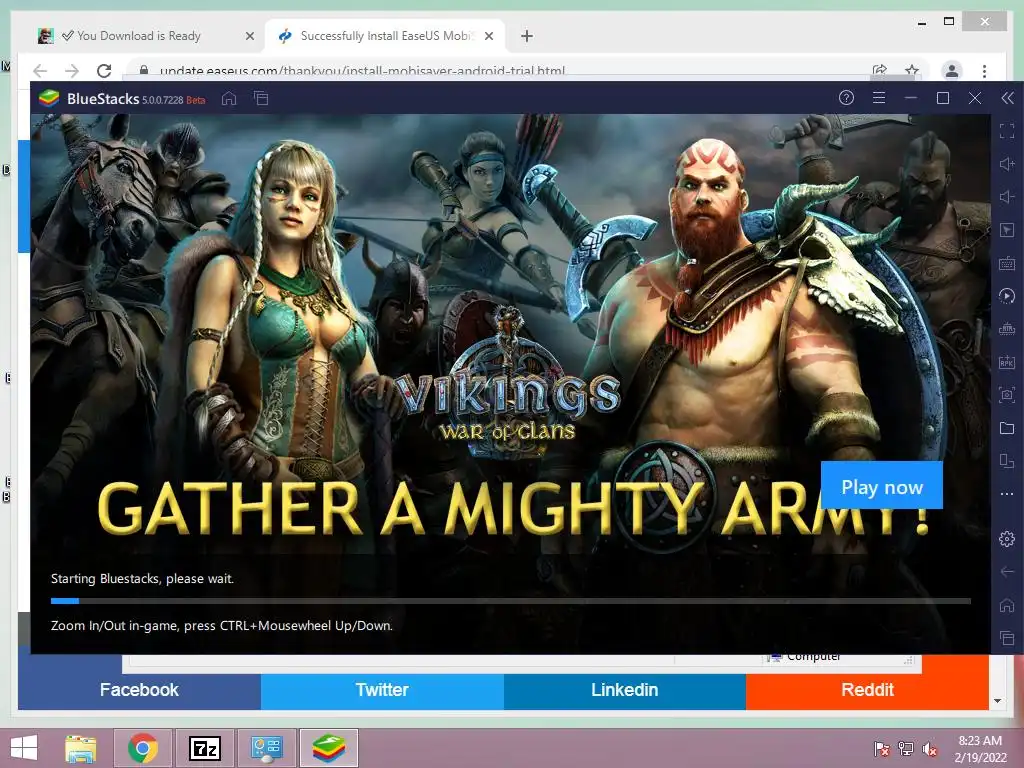Share this page icon in Chrome
1024x768 pixels.
(x=880, y=71)
